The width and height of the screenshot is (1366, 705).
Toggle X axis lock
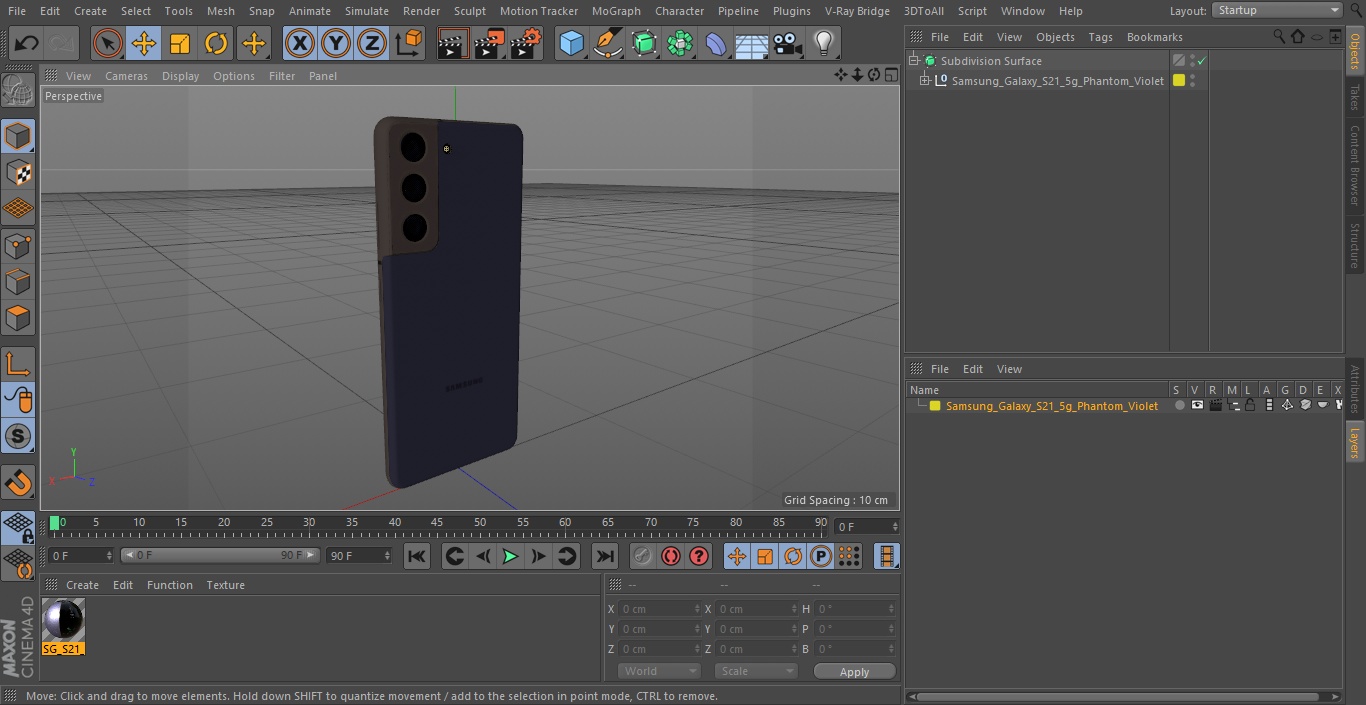300,44
